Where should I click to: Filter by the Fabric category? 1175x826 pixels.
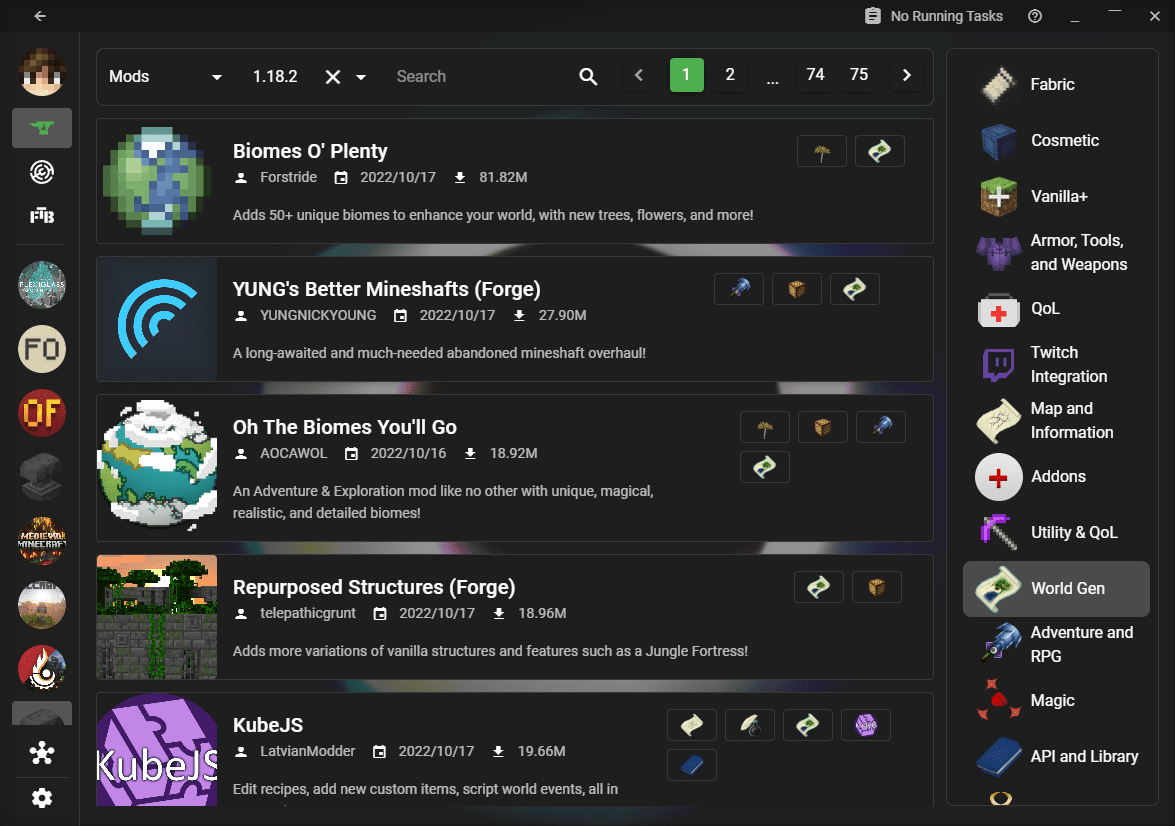pyautogui.click(x=1056, y=85)
